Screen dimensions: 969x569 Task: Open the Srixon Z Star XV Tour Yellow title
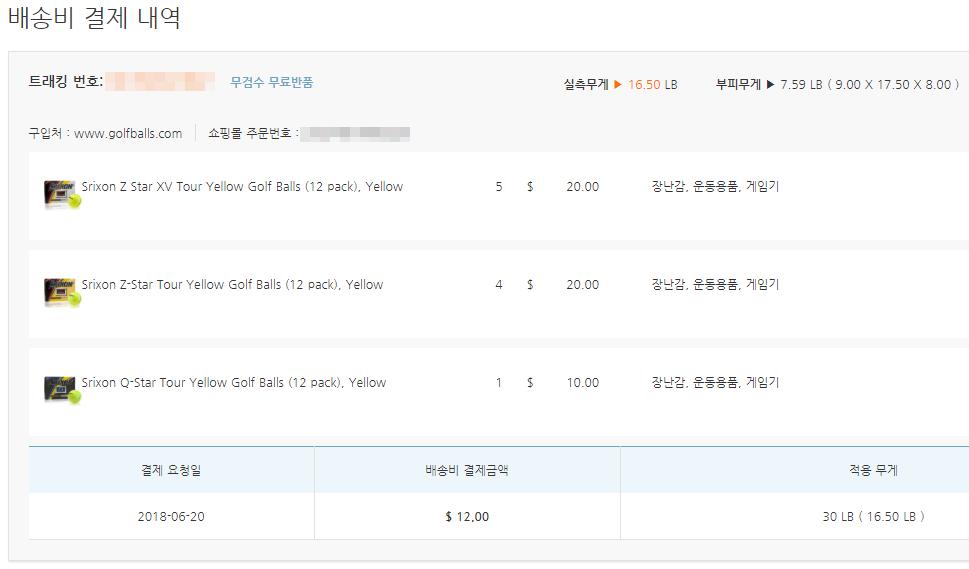(242, 187)
